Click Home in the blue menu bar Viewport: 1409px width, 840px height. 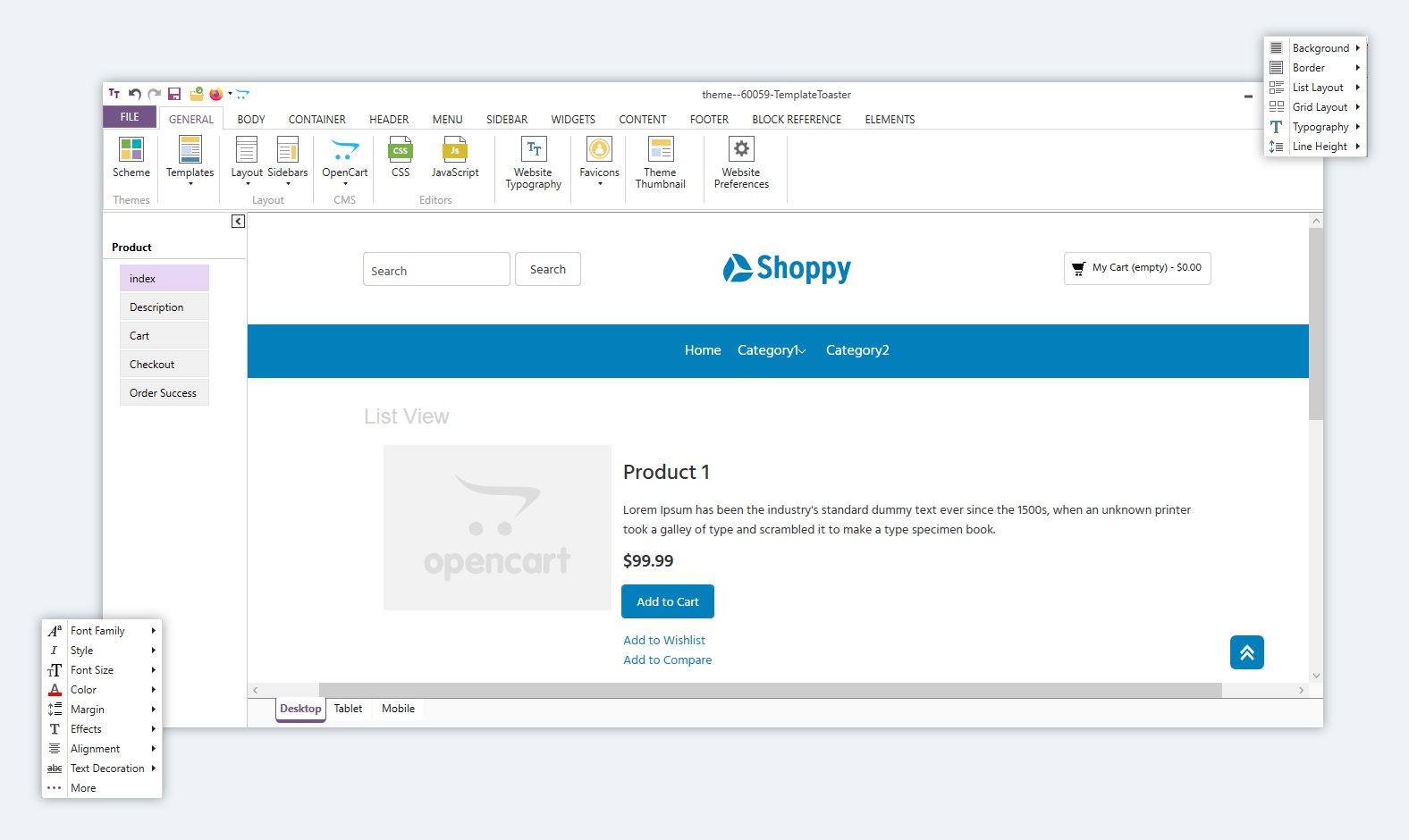703,350
